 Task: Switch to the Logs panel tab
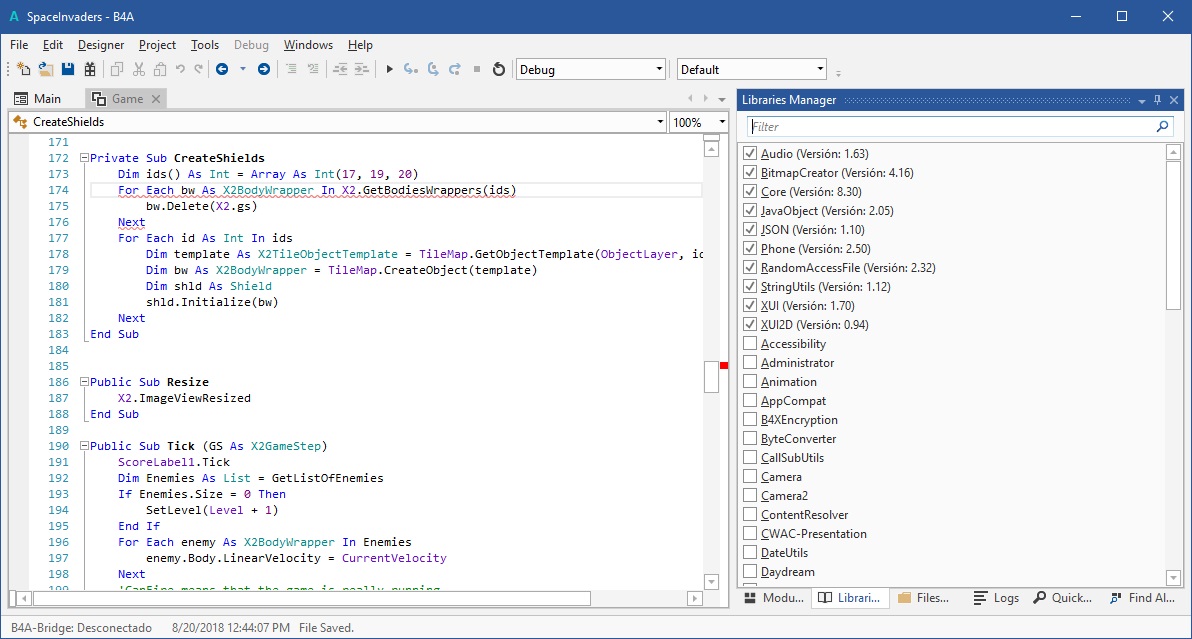pyautogui.click(x=996, y=598)
